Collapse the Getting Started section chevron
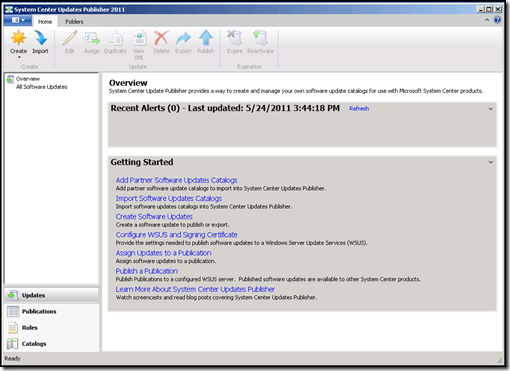The height and width of the screenshot is (371, 510). pos(491,162)
